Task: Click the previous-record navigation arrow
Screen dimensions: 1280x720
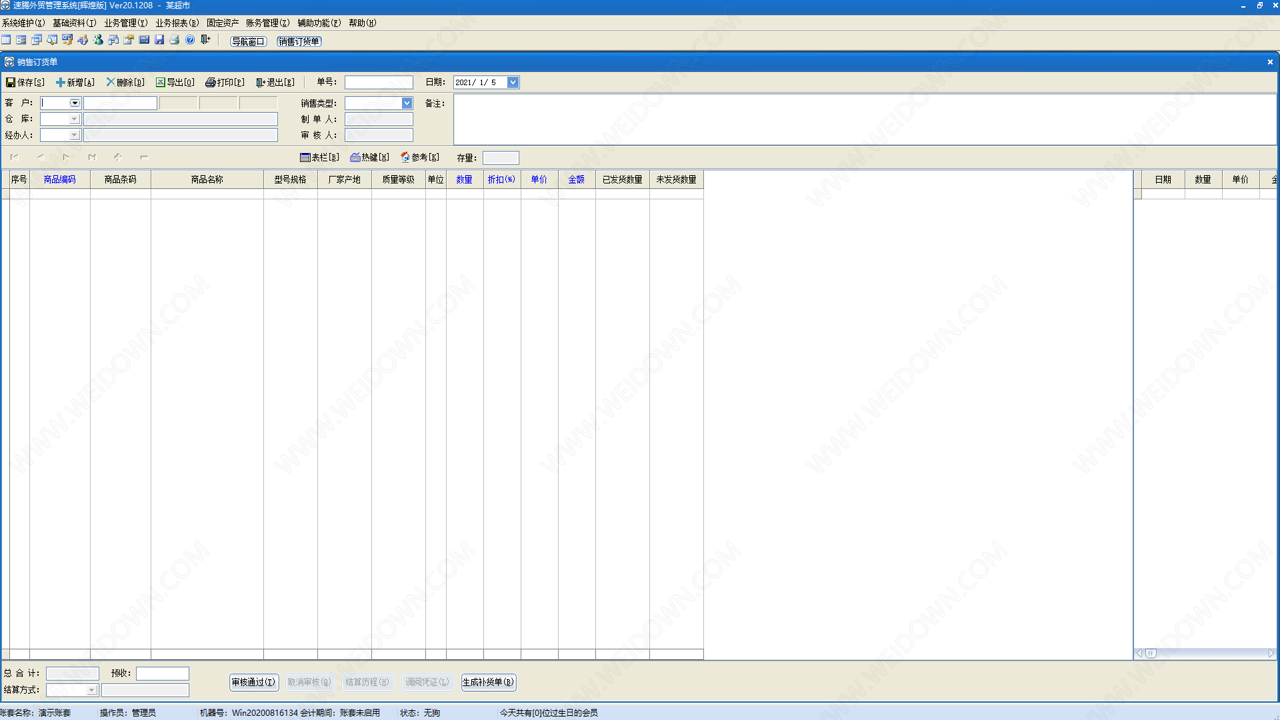Action: (41, 157)
